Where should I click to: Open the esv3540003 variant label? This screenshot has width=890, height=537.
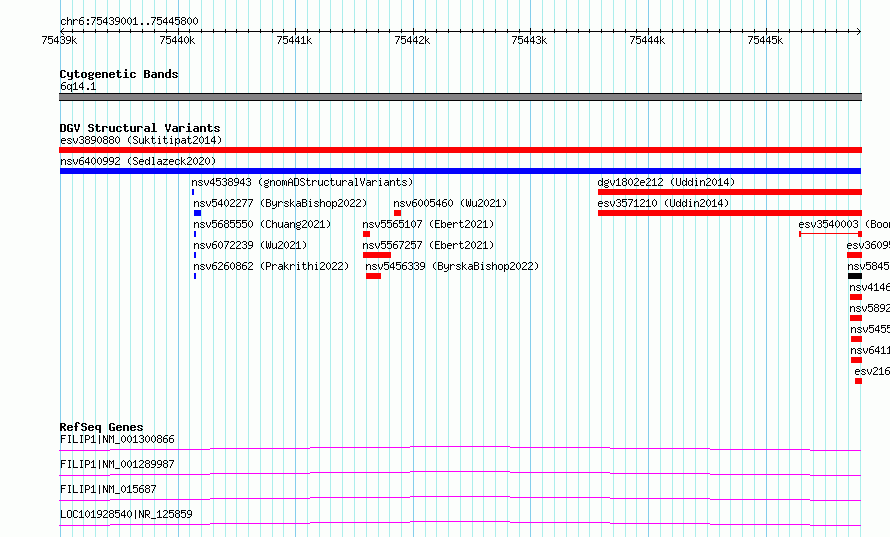(844, 224)
